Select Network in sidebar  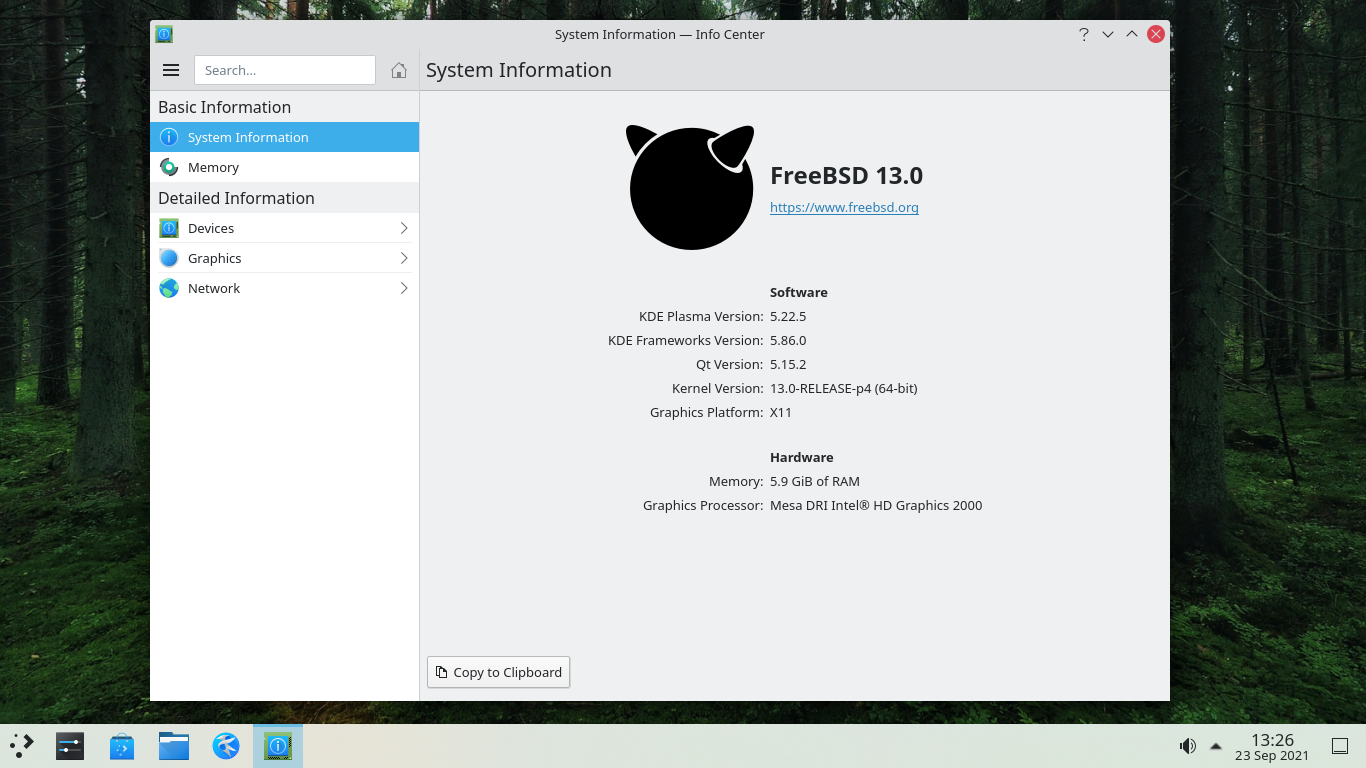[x=284, y=288]
